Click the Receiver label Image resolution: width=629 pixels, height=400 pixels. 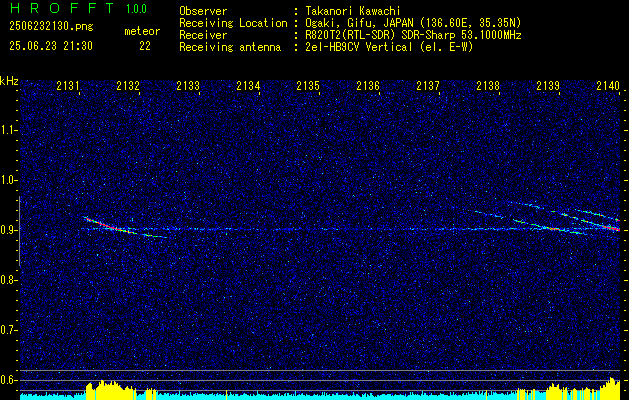click(203, 35)
